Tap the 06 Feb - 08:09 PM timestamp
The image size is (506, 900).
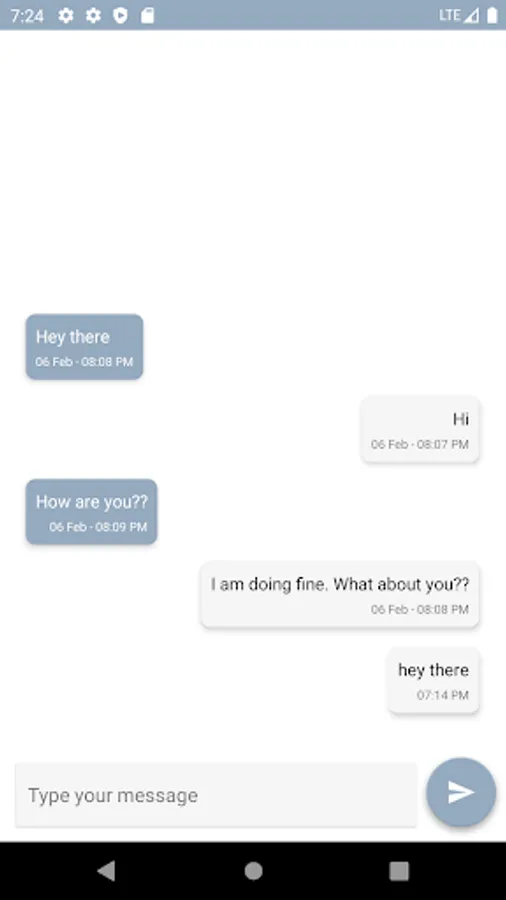(98, 527)
